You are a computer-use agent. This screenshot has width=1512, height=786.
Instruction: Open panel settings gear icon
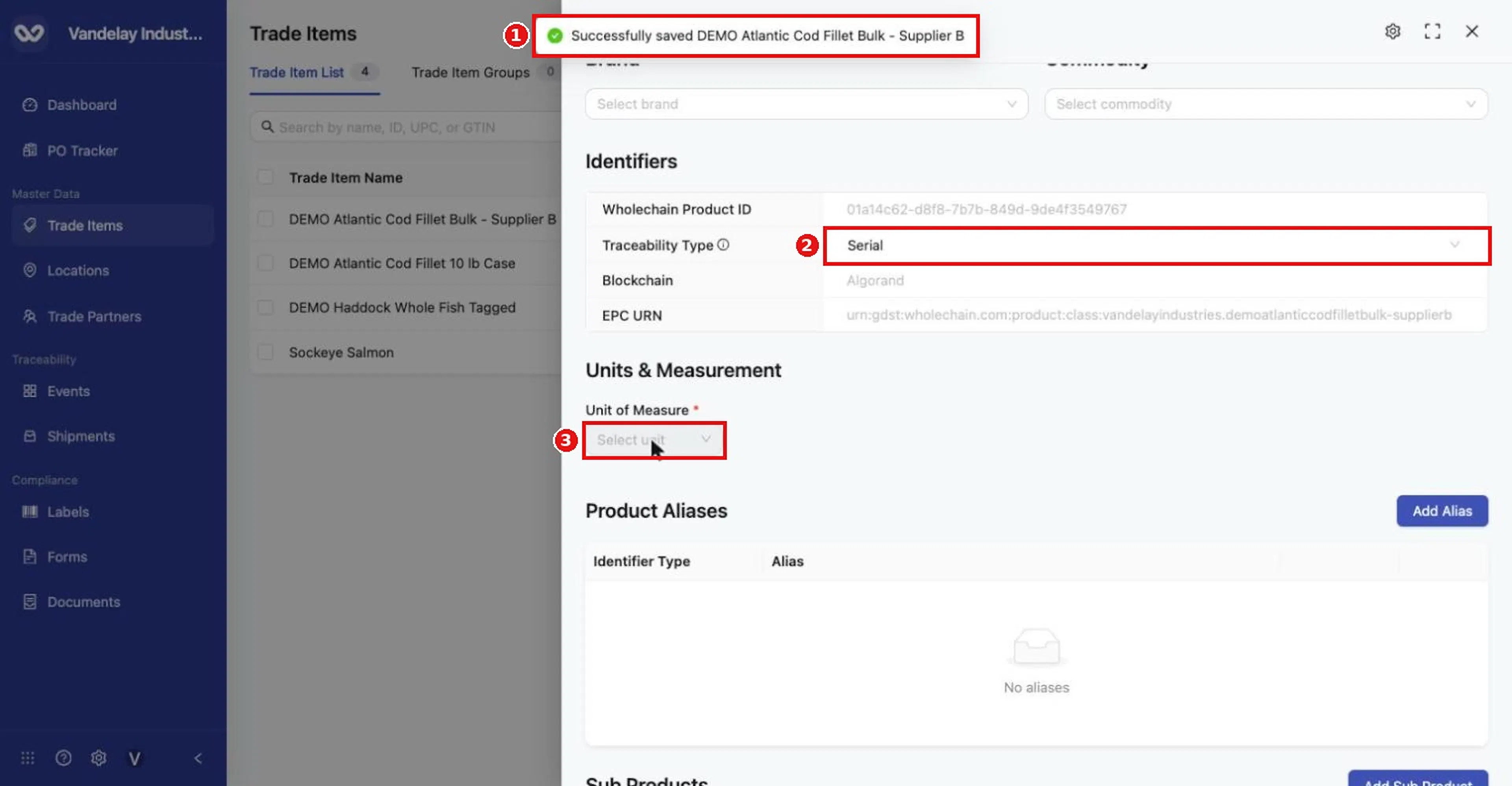click(x=1393, y=31)
